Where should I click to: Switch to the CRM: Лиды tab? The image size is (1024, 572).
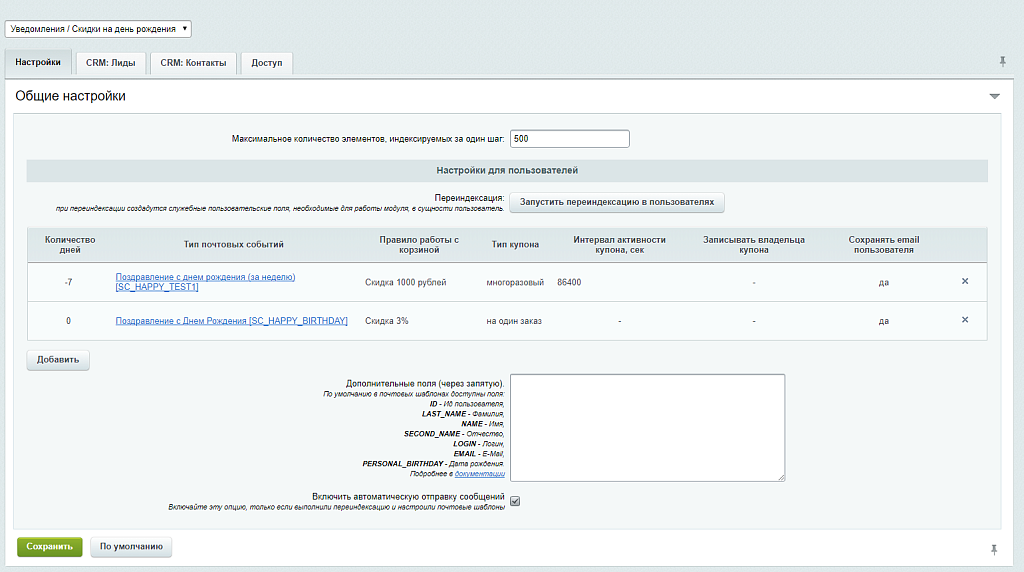pos(110,63)
